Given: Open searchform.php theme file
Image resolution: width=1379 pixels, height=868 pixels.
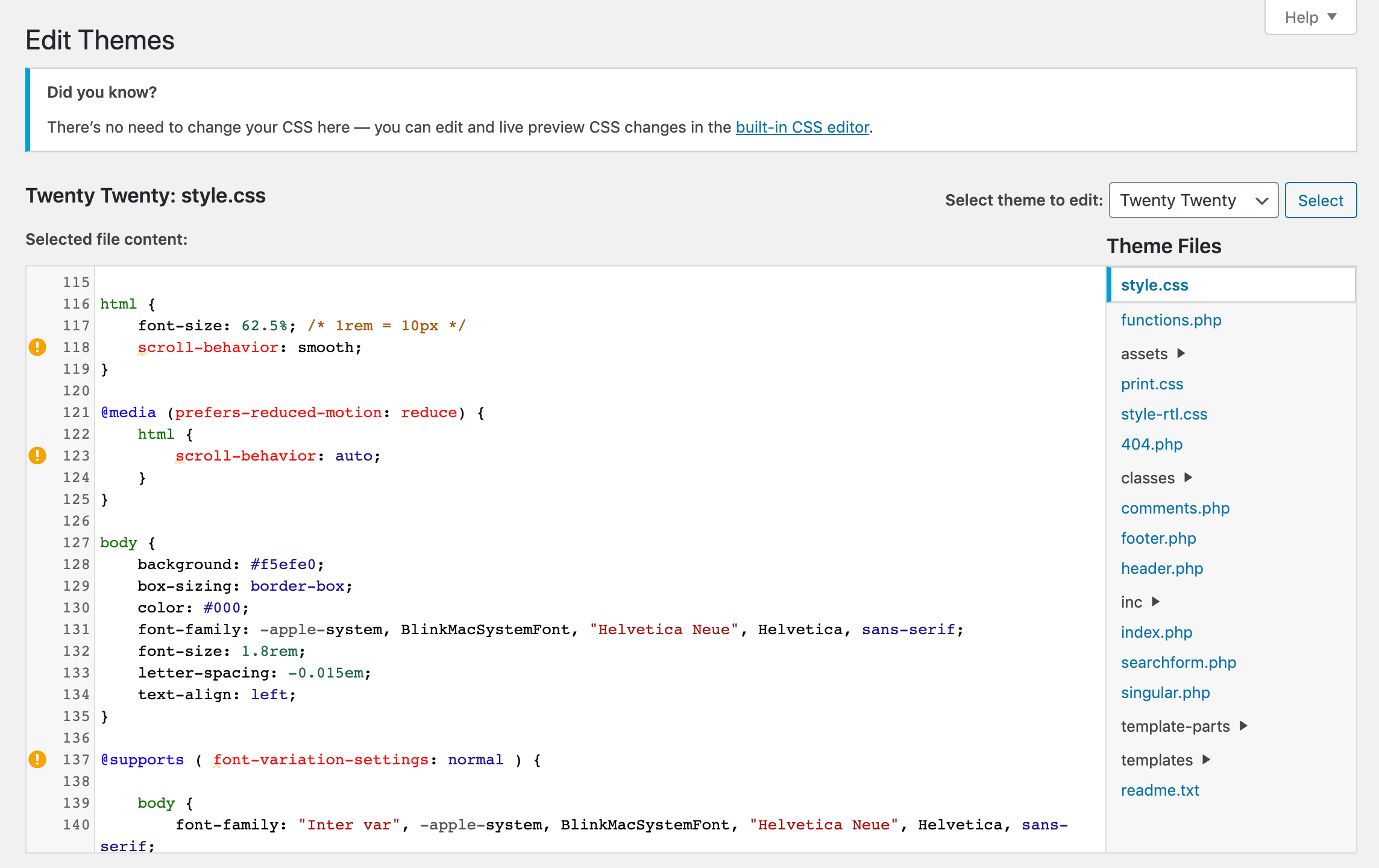Looking at the screenshot, I should (1178, 662).
